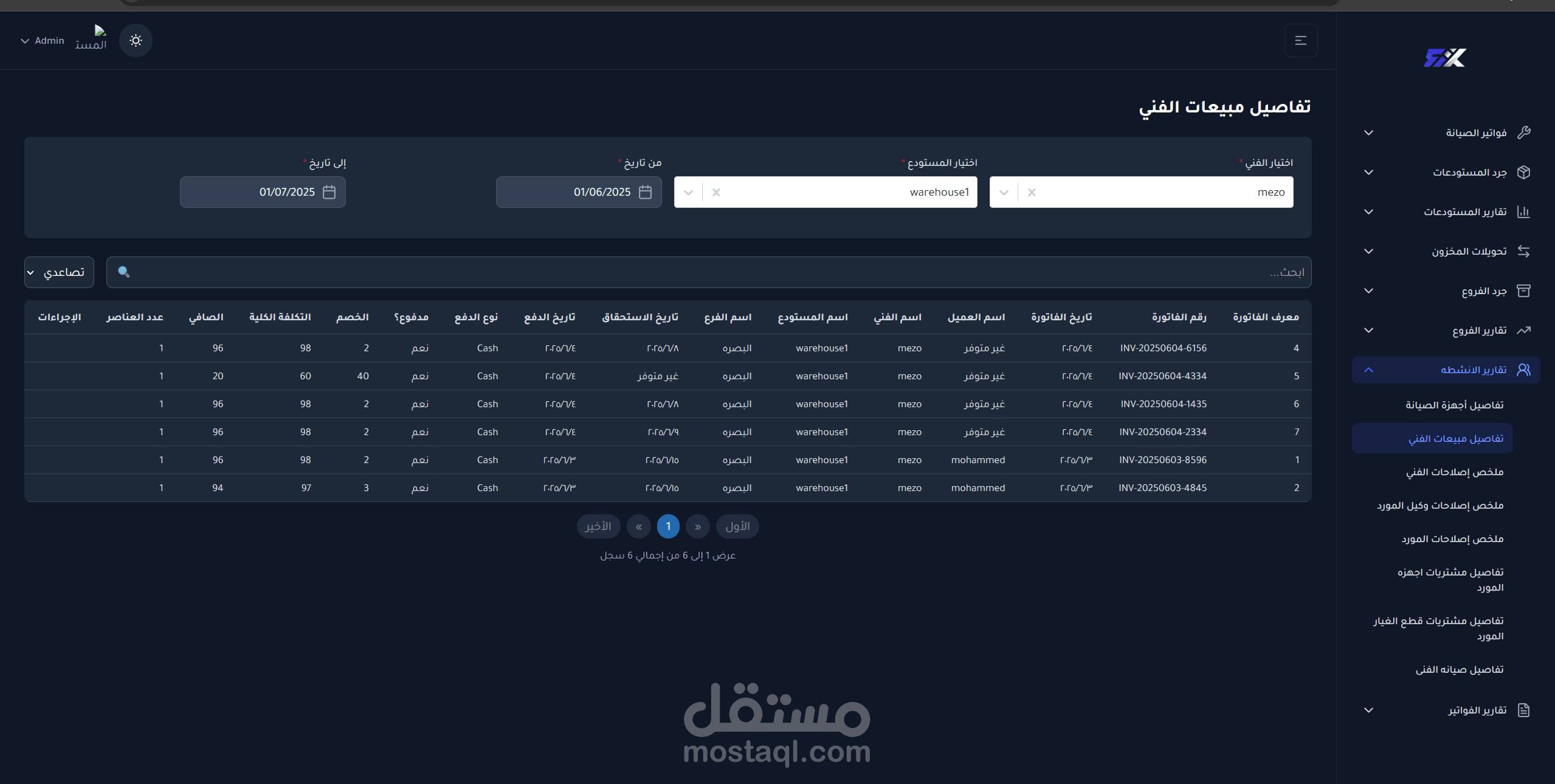The height and width of the screenshot is (784, 1555).
Task: Click the إلى تاريخ date field 01/07/2025
Action: (x=263, y=192)
